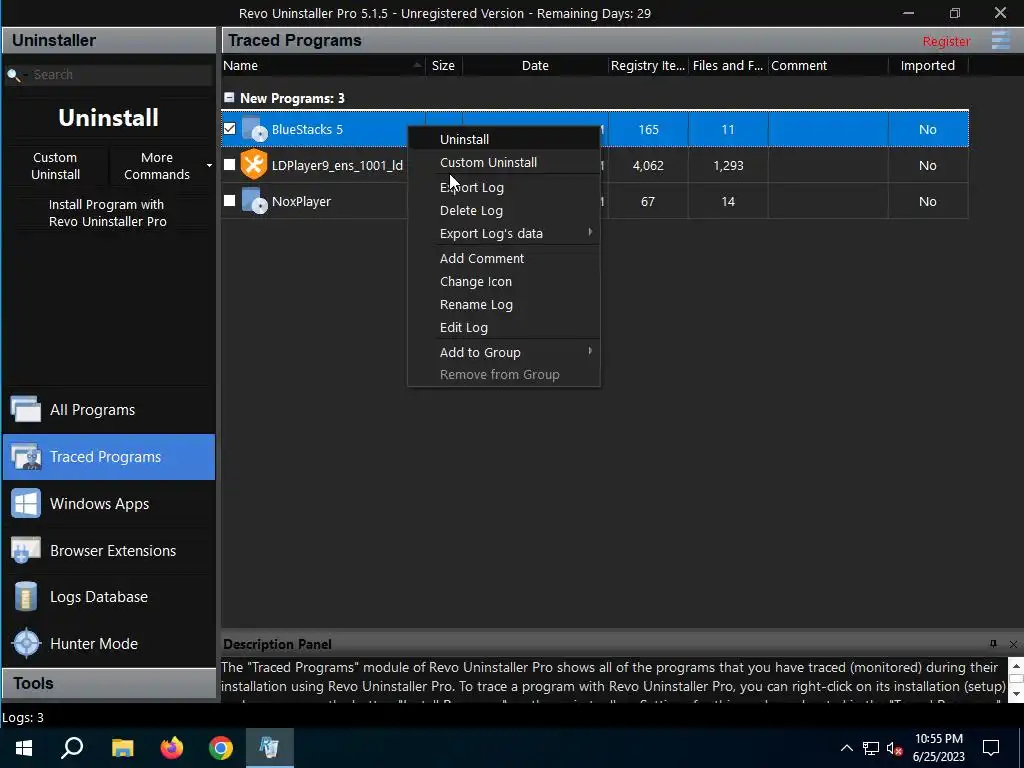
Task: Open taskbar search
Action: coord(72,748)
